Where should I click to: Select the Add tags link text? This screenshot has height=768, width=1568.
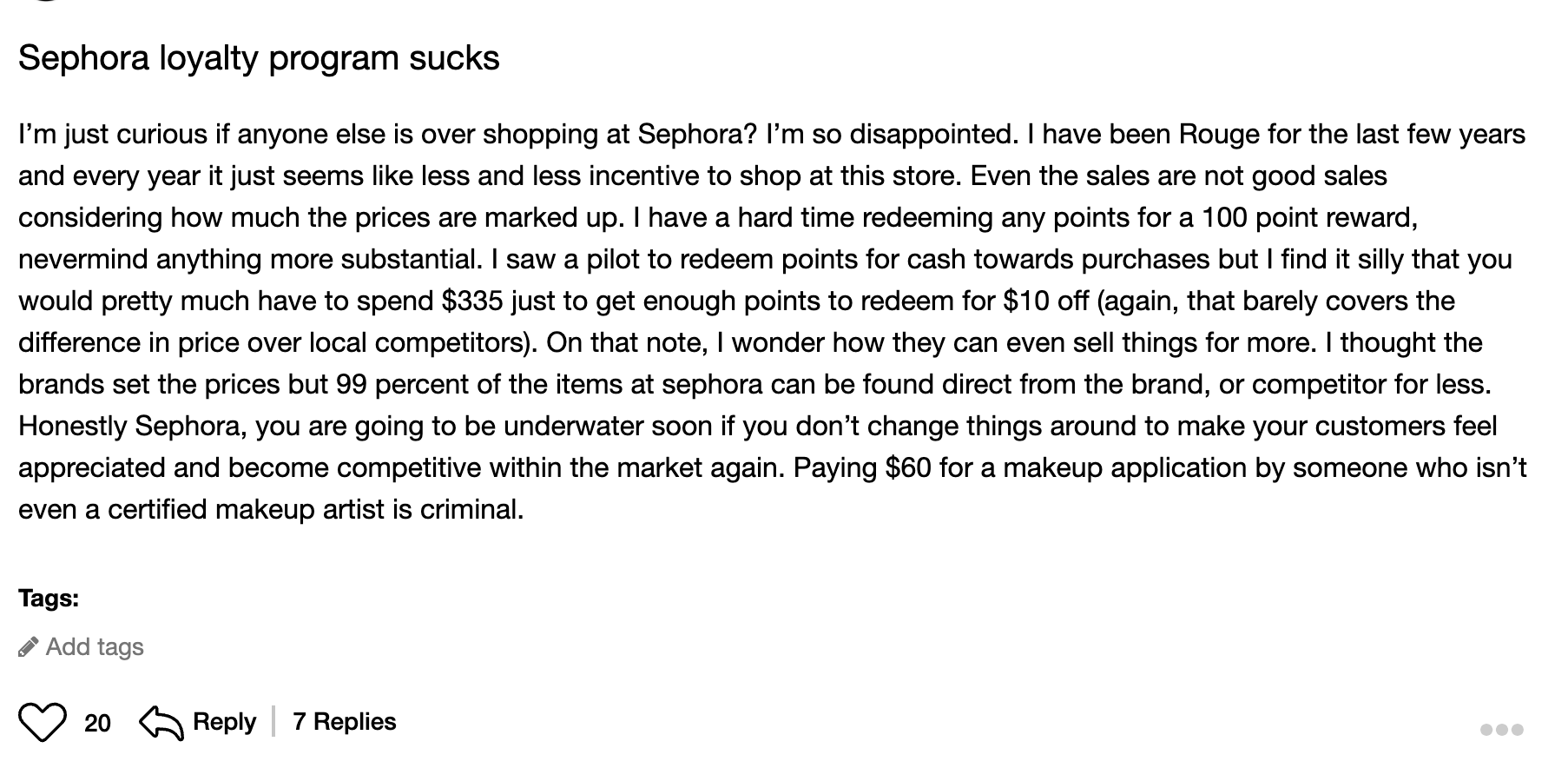96,646
